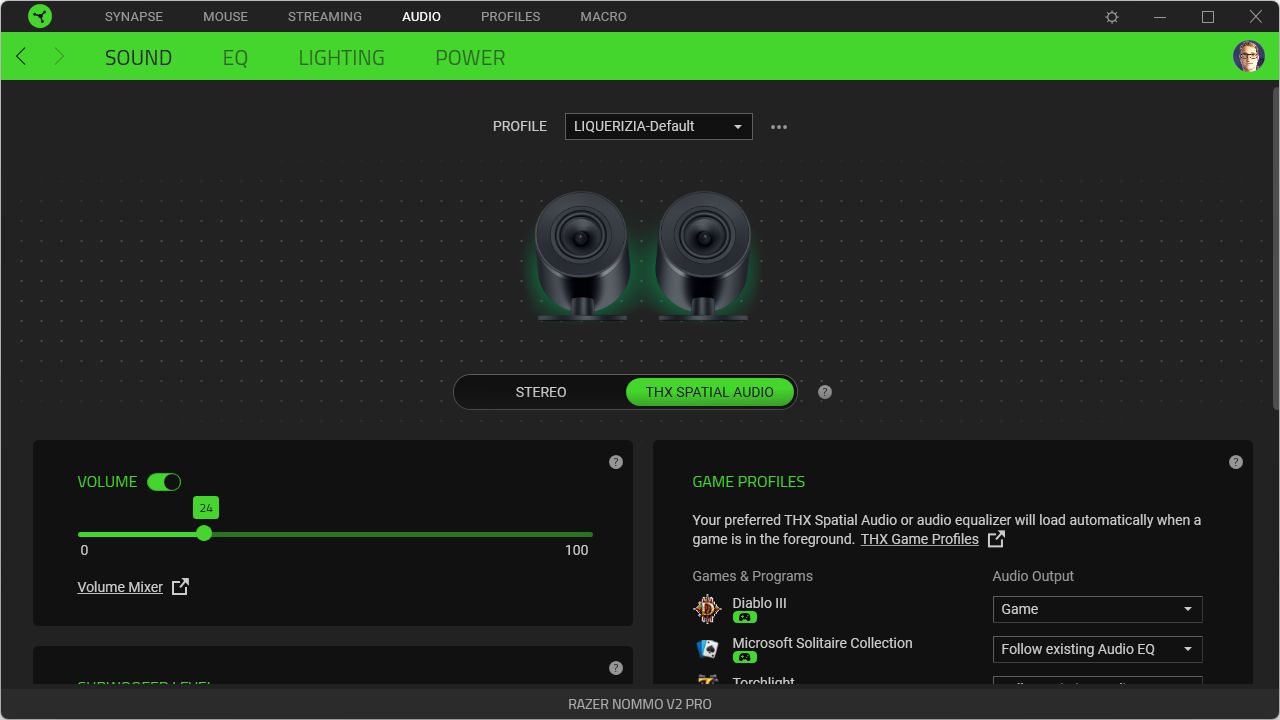1280x720 pixels.
Task: Open the user profile avatar
Action: pos(1249,56)
